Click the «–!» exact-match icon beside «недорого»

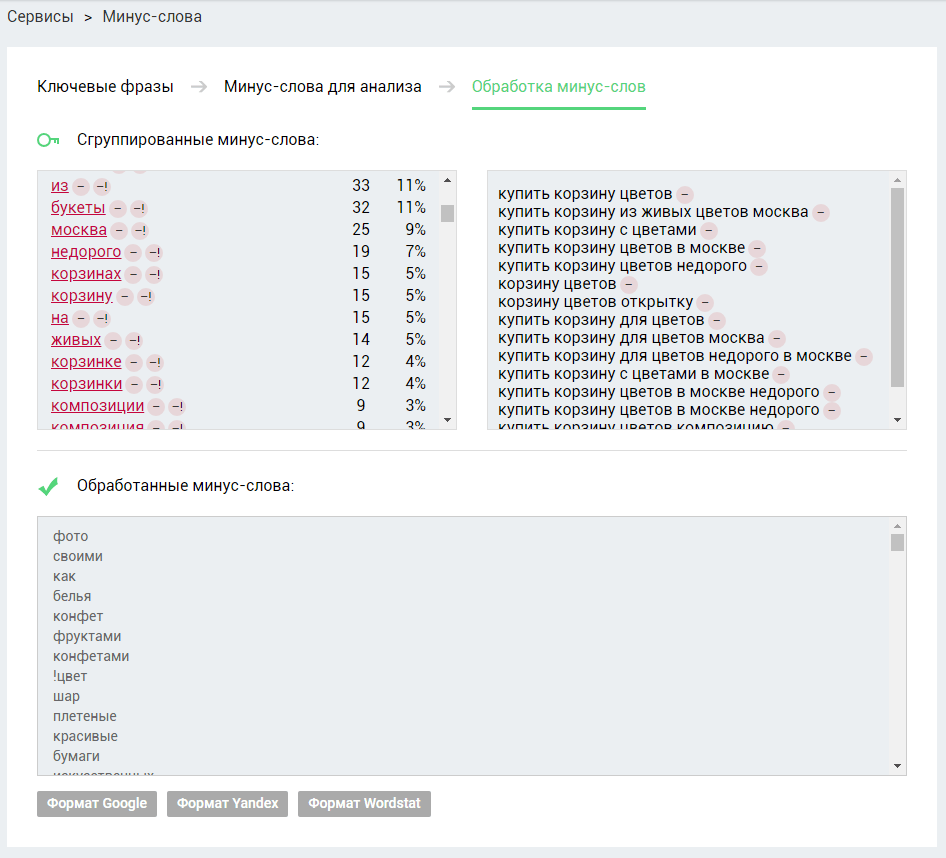[154, 253]
